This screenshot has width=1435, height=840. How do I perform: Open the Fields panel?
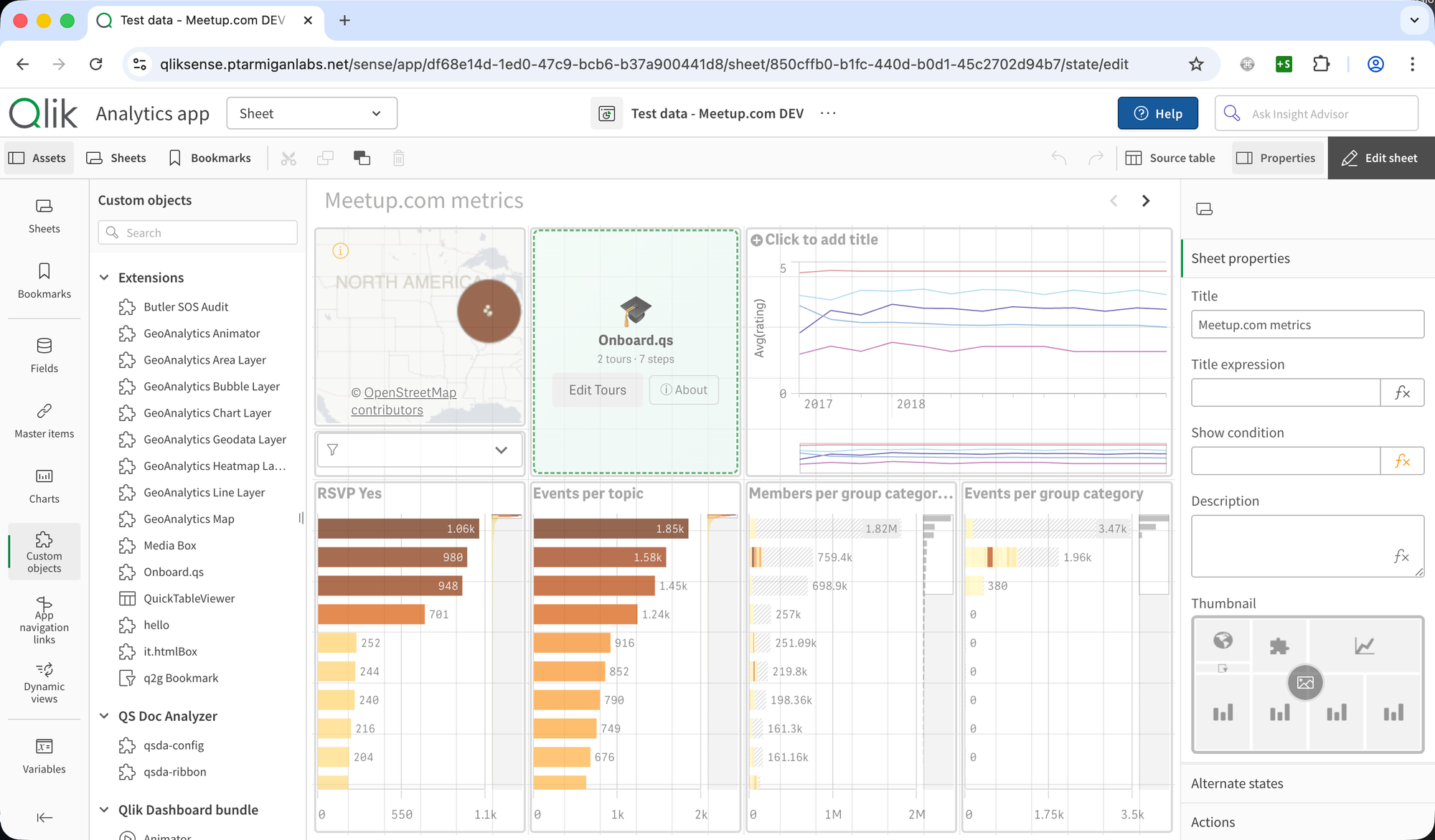pyautogui.click(x=44, y=355)
